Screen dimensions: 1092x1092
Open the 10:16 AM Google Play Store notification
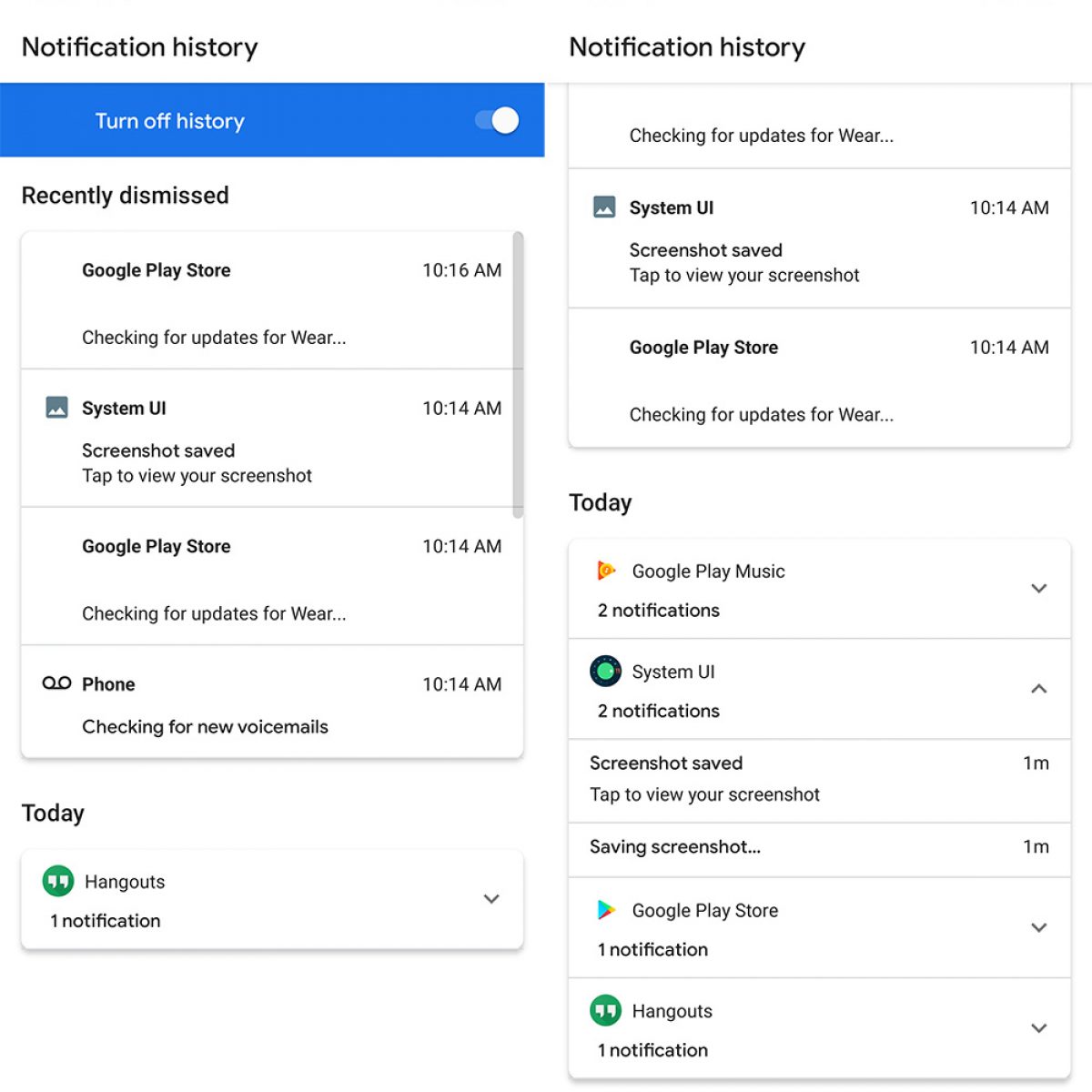click(271, 302)
